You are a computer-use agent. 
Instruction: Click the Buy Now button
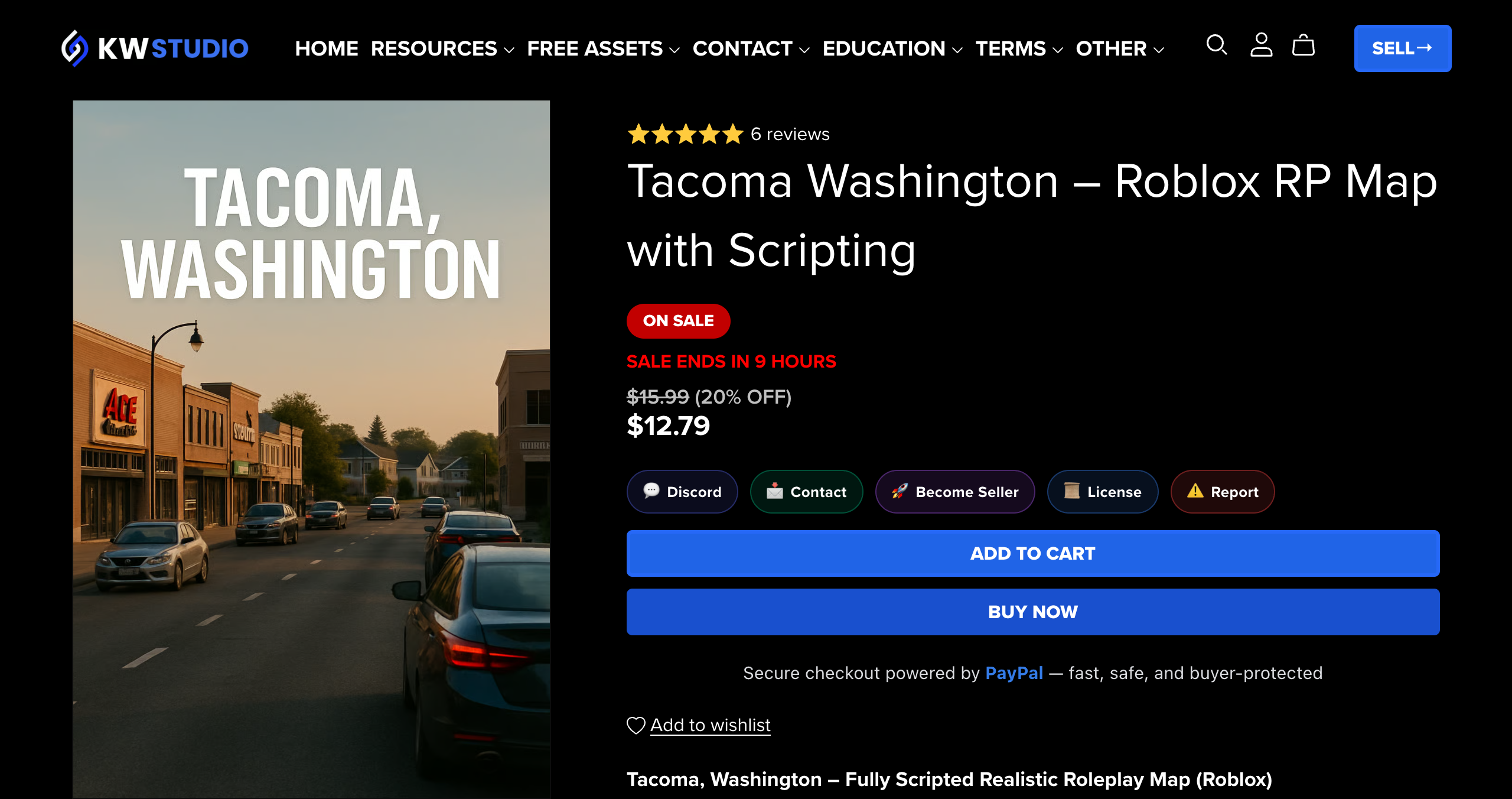pos(1033,612)
